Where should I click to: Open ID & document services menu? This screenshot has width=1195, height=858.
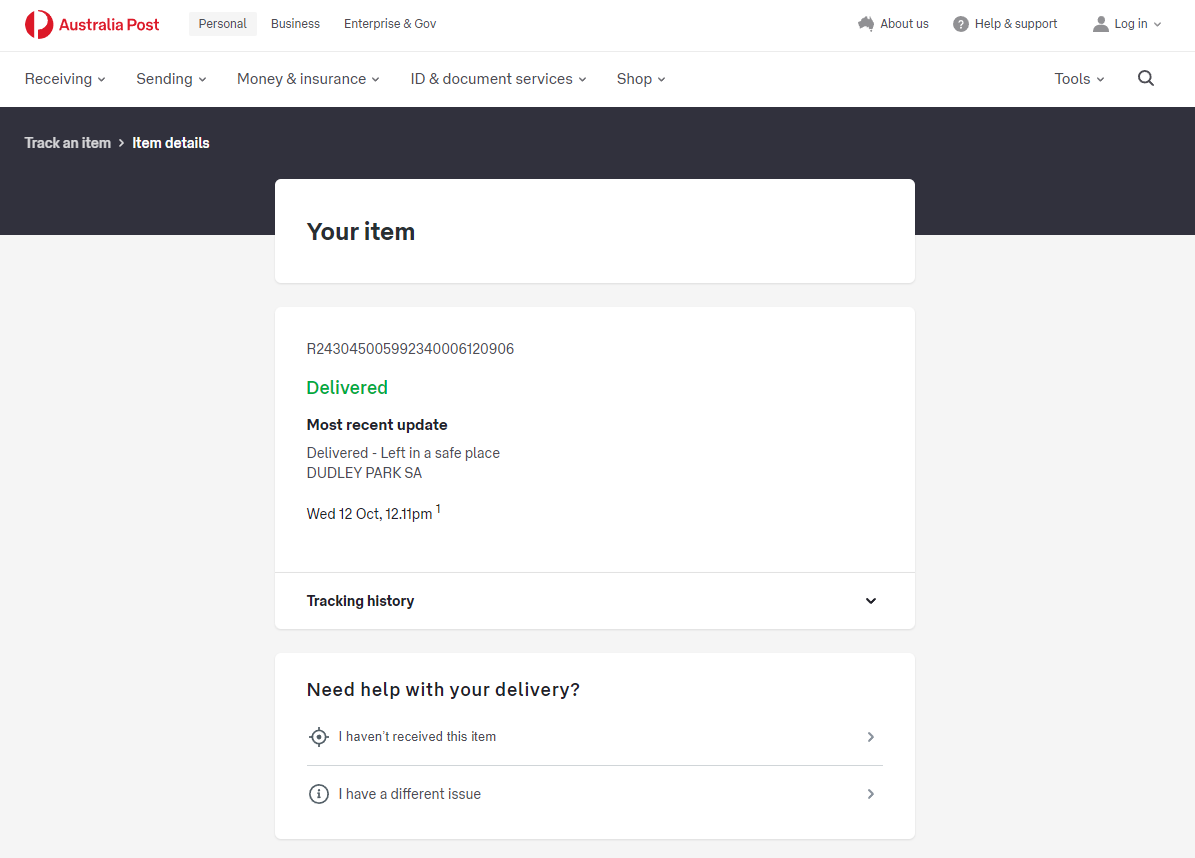tap(498, 79)
